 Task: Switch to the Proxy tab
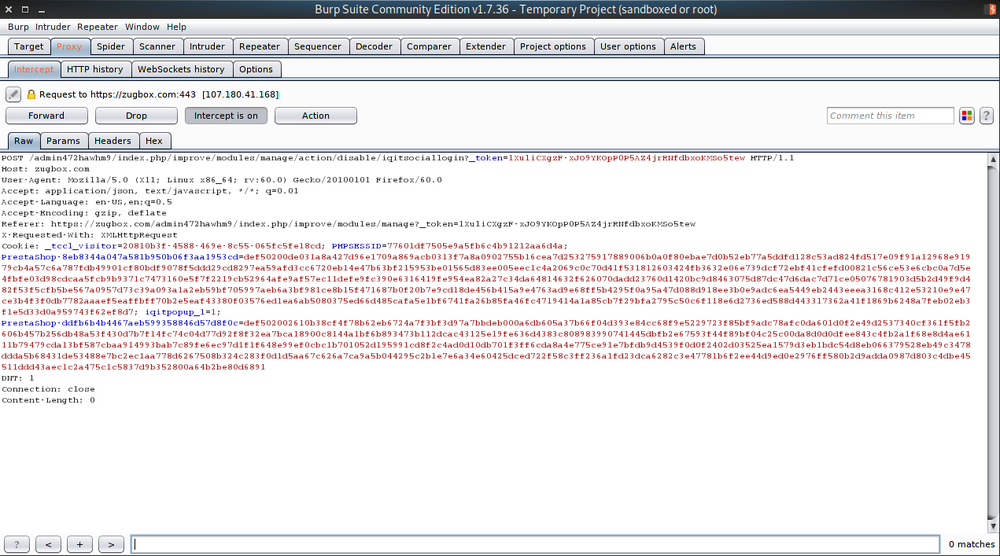[x=69, y=47]
